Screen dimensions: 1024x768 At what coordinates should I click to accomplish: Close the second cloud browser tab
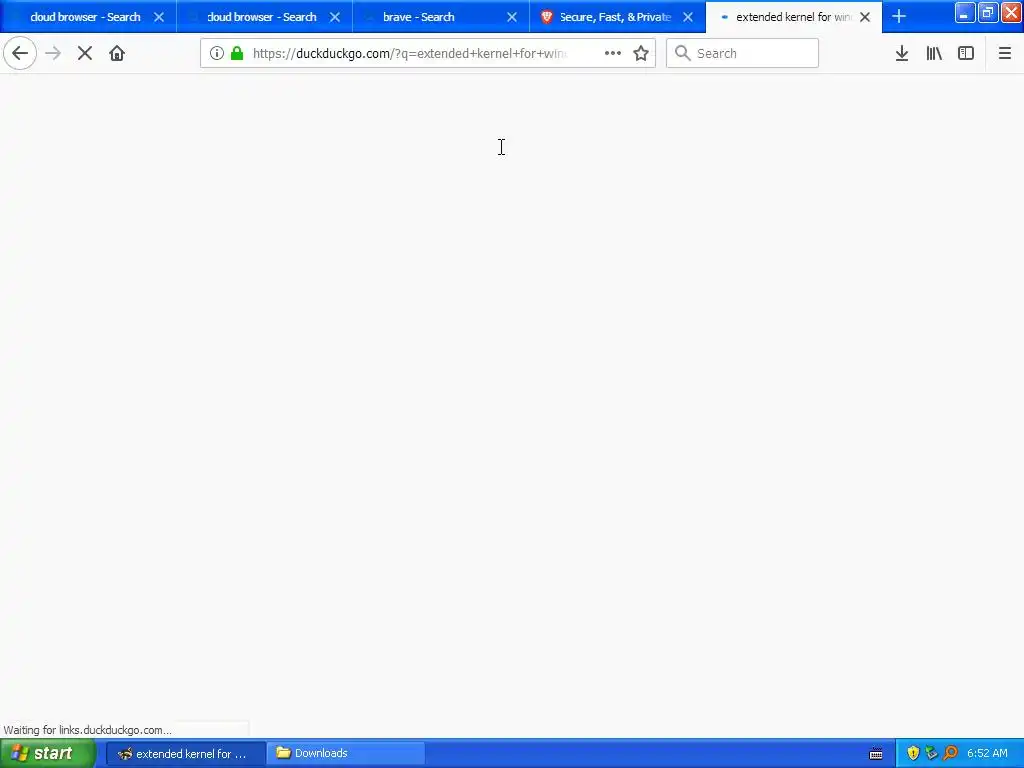point(335,17)
